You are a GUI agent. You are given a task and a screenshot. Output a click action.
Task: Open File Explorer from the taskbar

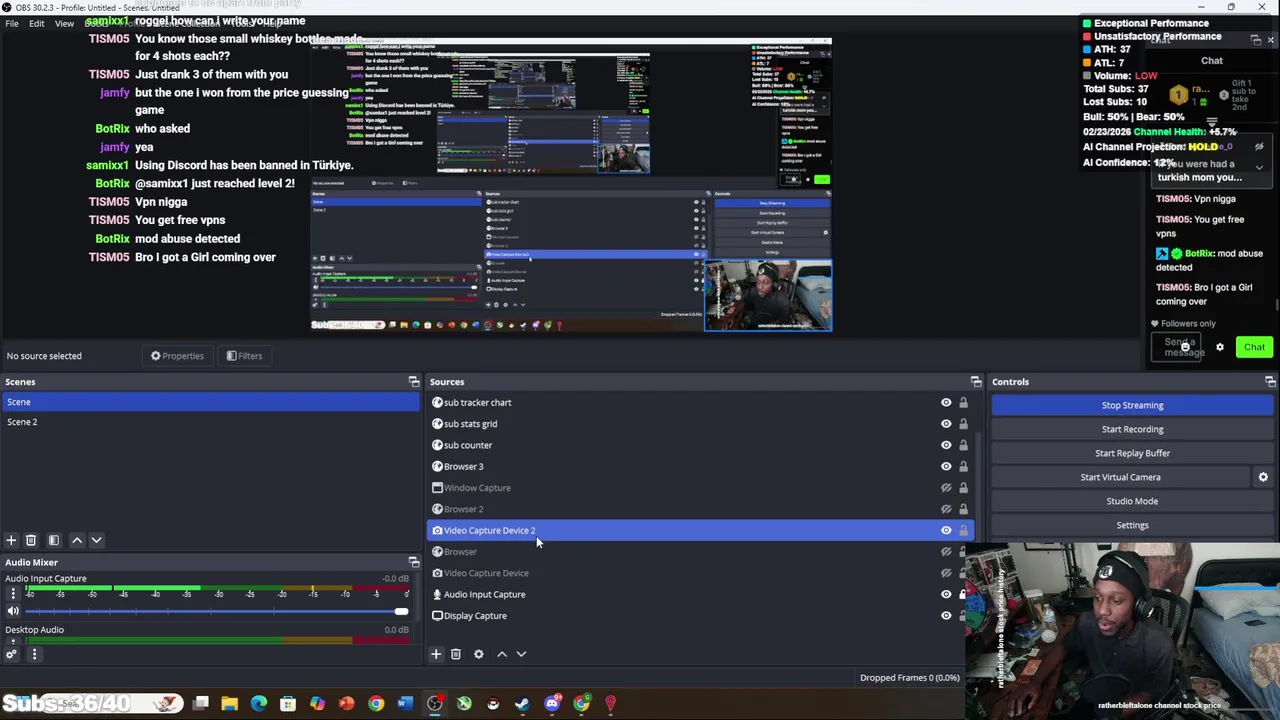(x=229, y=704)
